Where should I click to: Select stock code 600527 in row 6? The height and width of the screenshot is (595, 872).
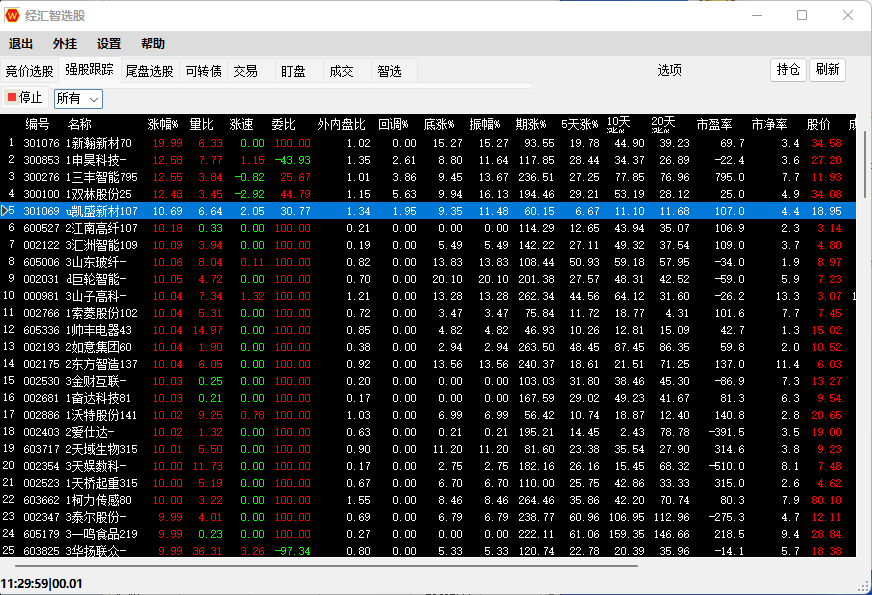41,228
